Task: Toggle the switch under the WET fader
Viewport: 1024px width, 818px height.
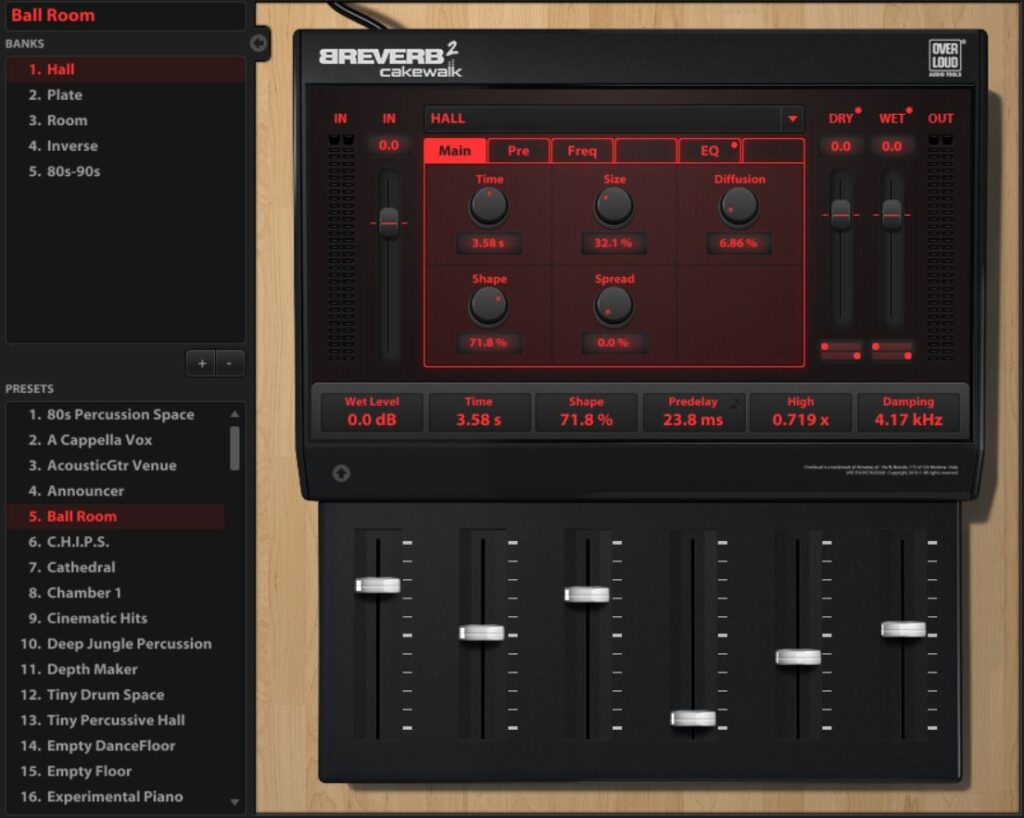Action: pos(892,351)
